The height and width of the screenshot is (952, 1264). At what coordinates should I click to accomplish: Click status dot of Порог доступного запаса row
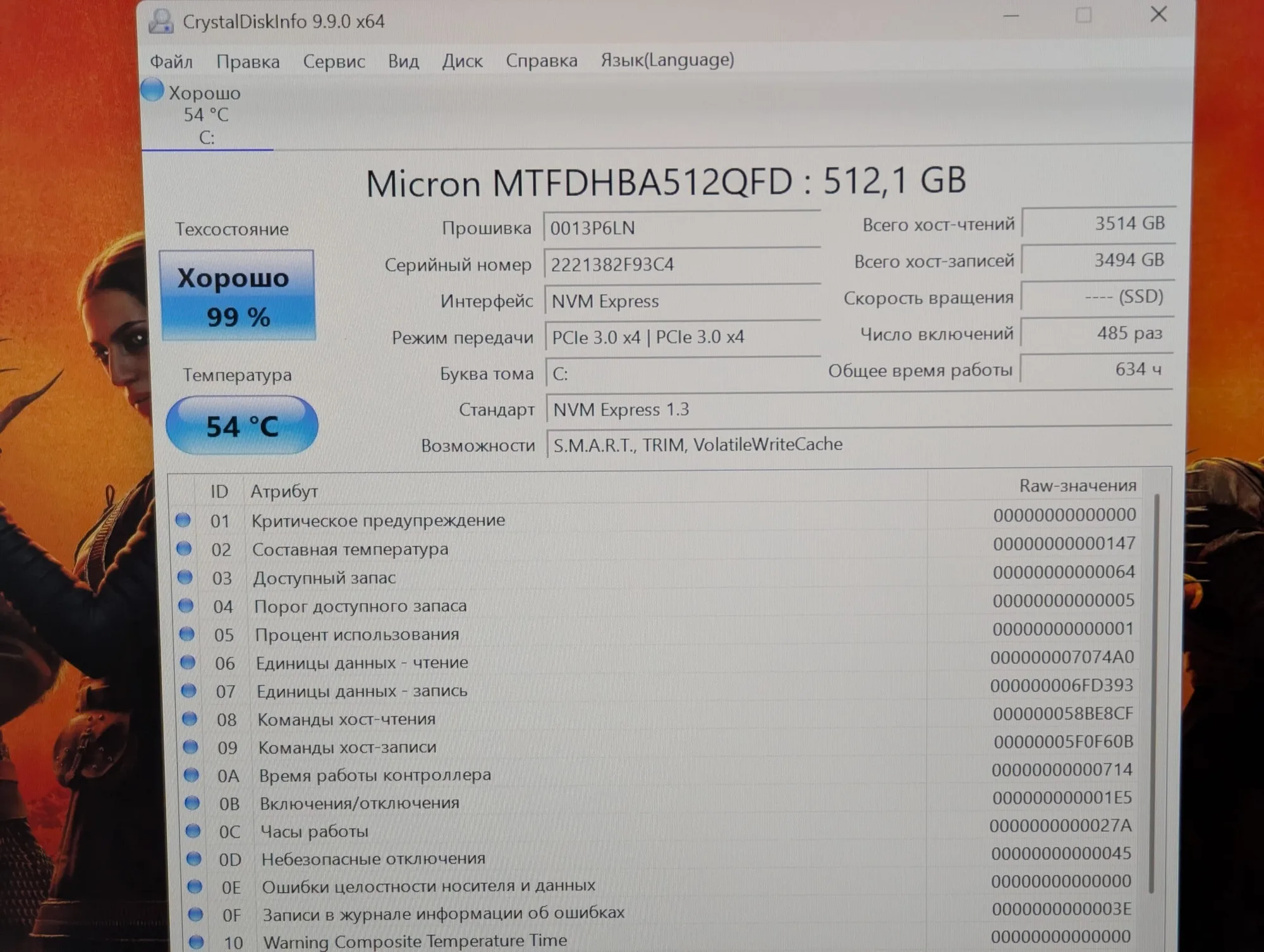coord(186,606)
